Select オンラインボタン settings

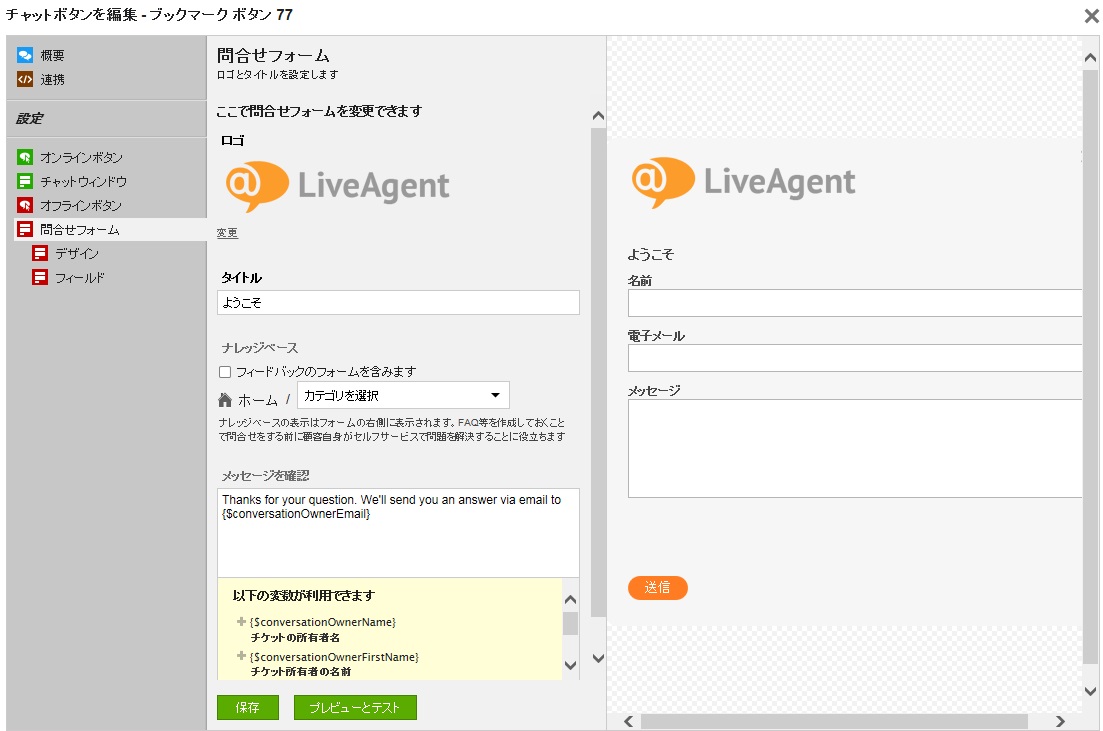[x=81, y=157]
